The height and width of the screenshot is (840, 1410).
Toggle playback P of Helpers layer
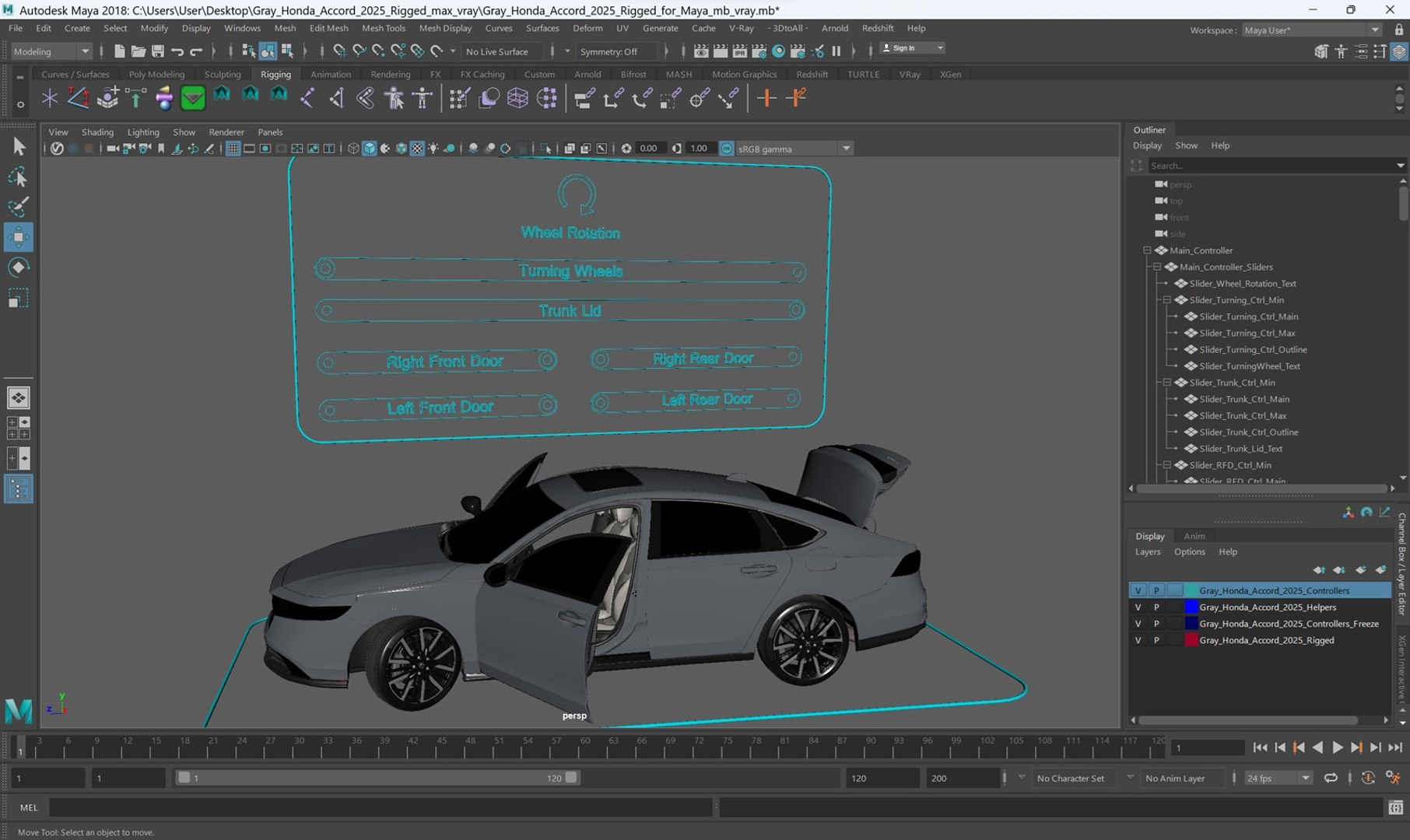point(1156,607)
